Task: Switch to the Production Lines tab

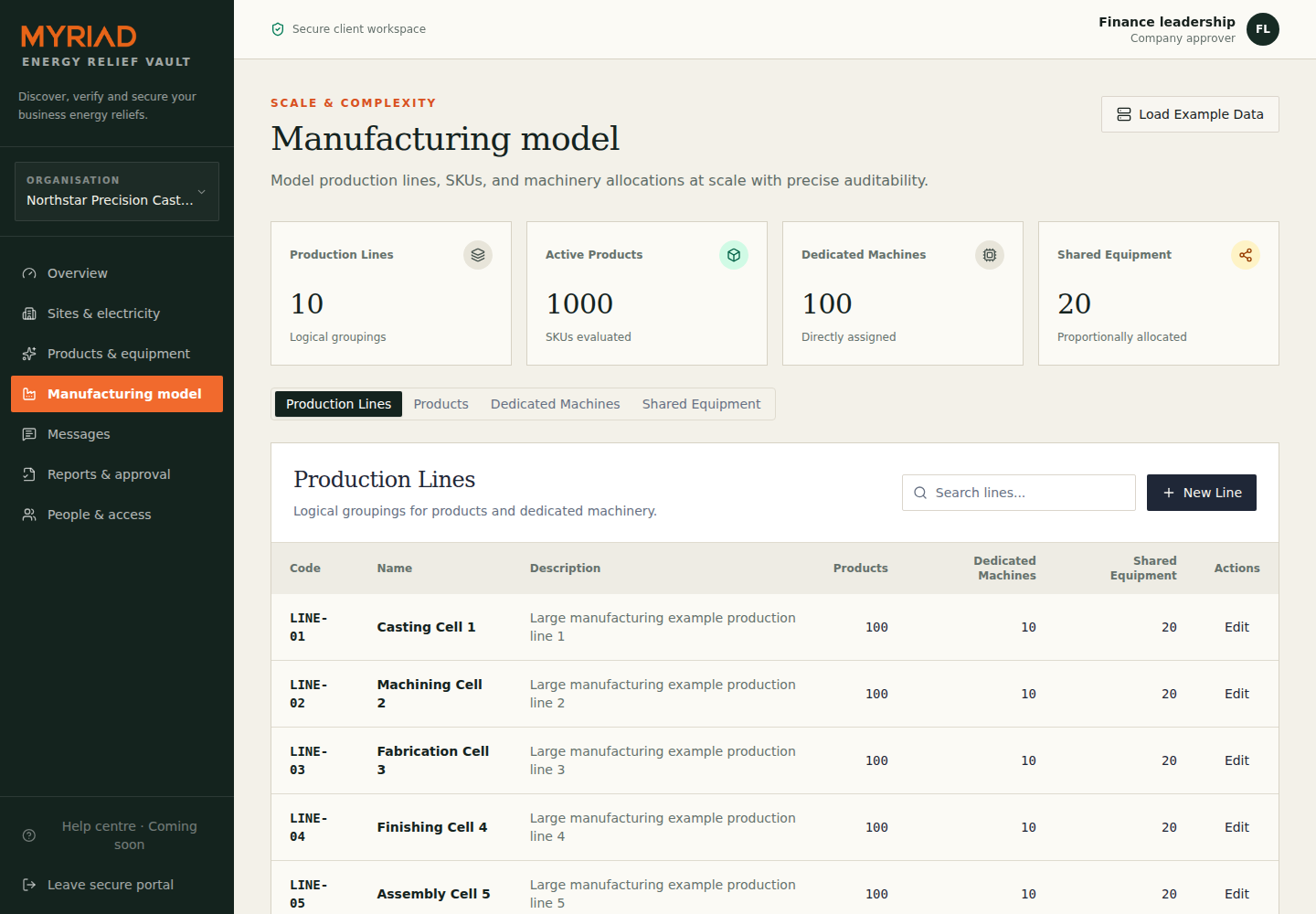Action: [338, 404]
